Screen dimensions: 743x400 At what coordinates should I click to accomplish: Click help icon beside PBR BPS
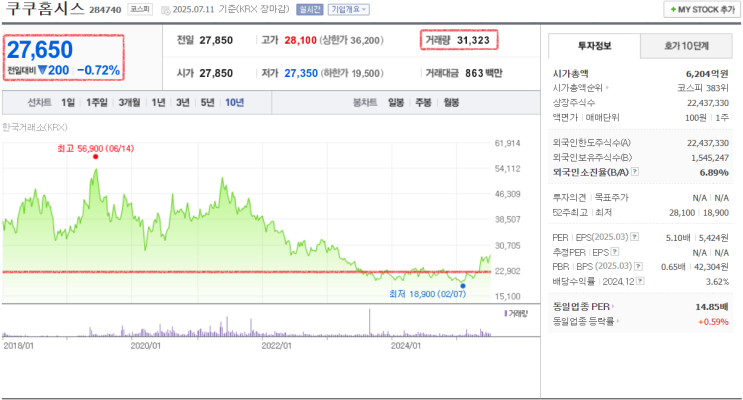(638, 266)
